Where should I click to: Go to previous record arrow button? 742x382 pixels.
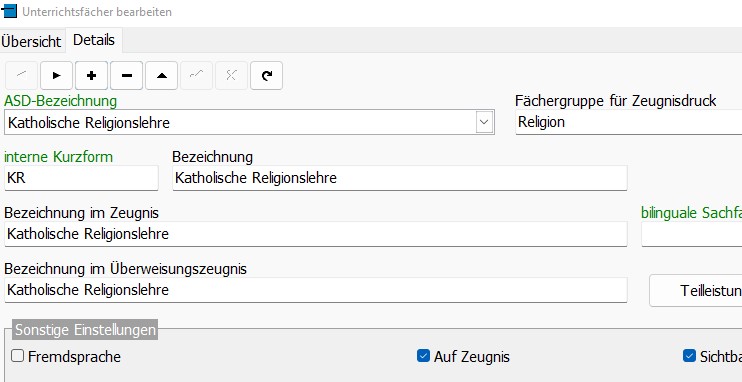[x=21, y=75]
